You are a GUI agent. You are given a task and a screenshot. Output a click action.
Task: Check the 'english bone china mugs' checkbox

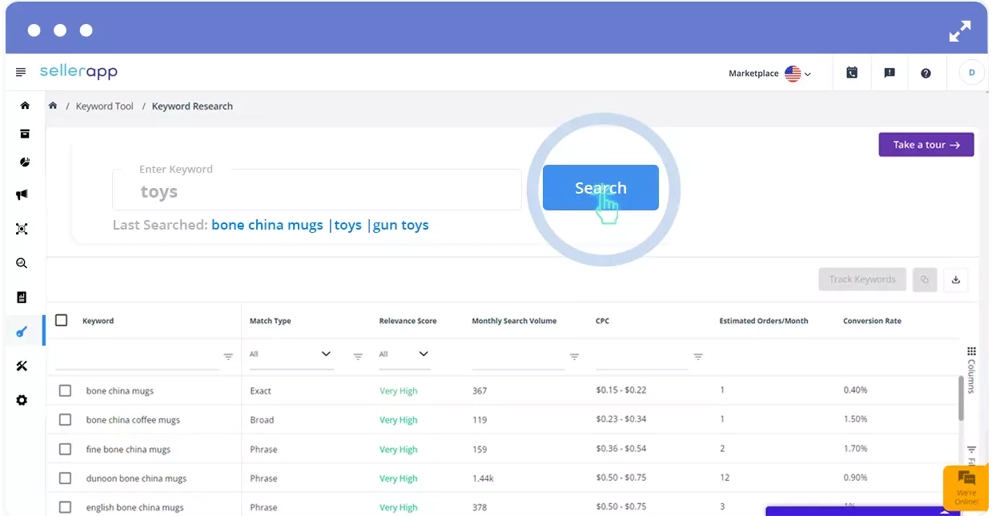coord(65,507)
